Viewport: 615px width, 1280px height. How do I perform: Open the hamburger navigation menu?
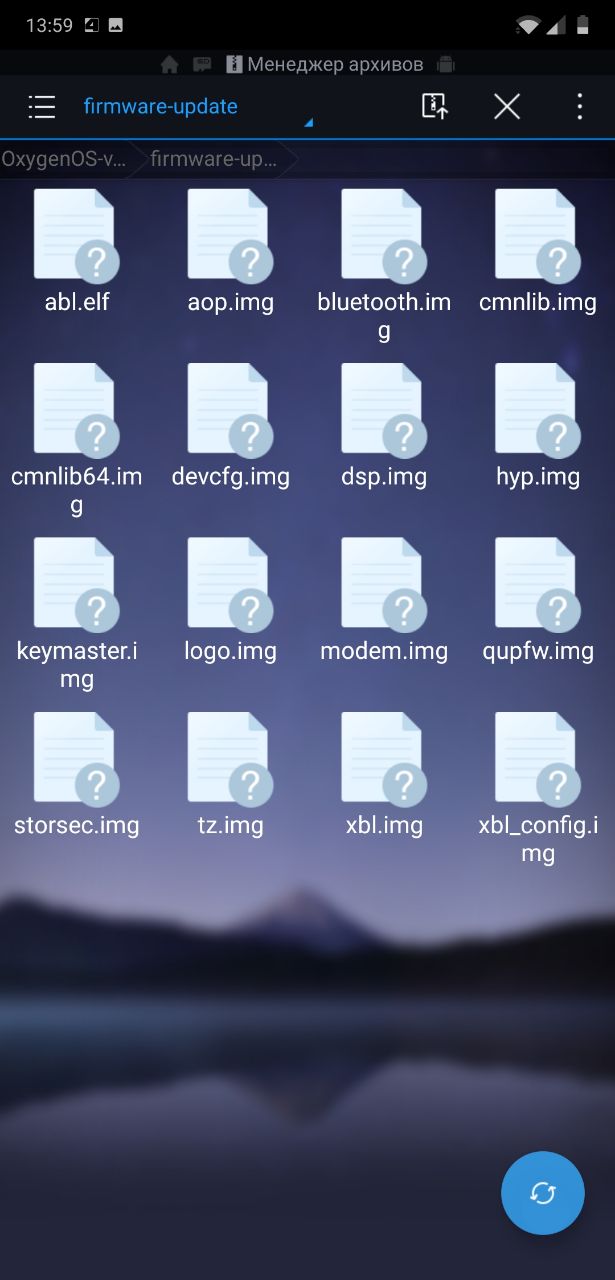pyautogui.click(x=41, y=107)
